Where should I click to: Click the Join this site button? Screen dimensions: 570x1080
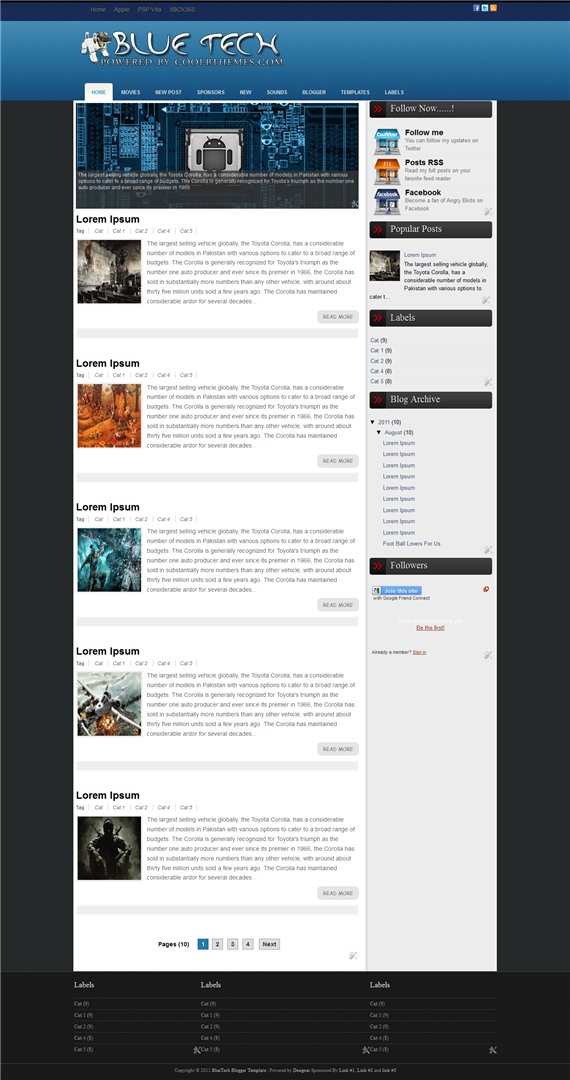tap(397, 590)
